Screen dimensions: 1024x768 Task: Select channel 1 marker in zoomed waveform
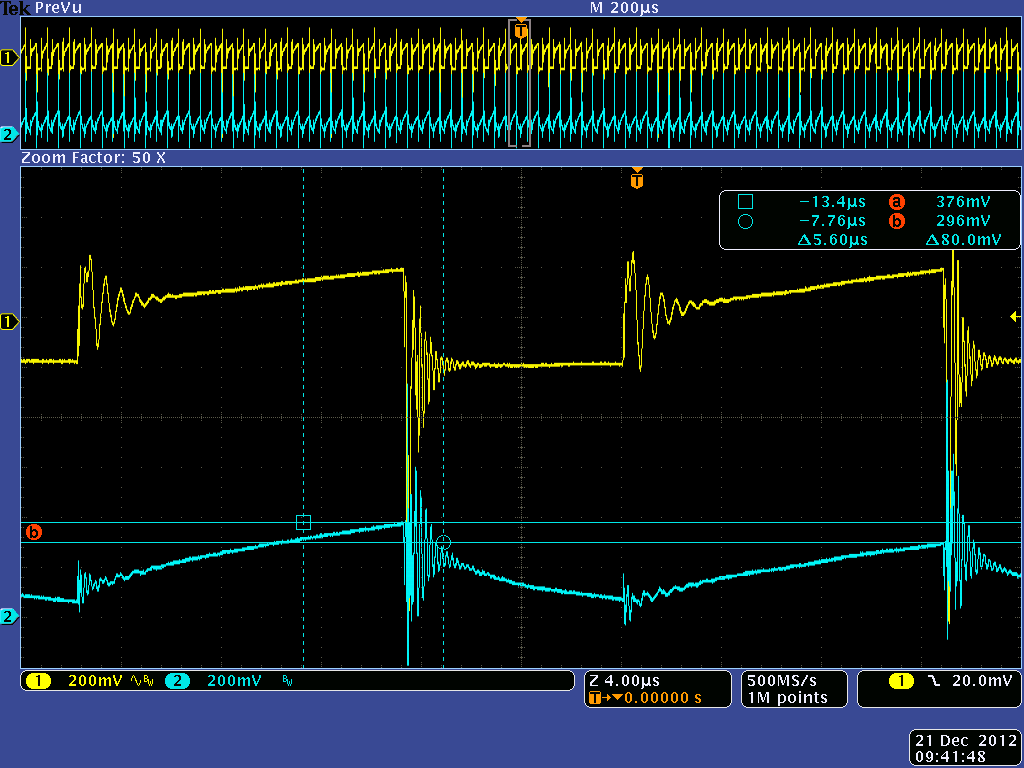pos(8,321)
